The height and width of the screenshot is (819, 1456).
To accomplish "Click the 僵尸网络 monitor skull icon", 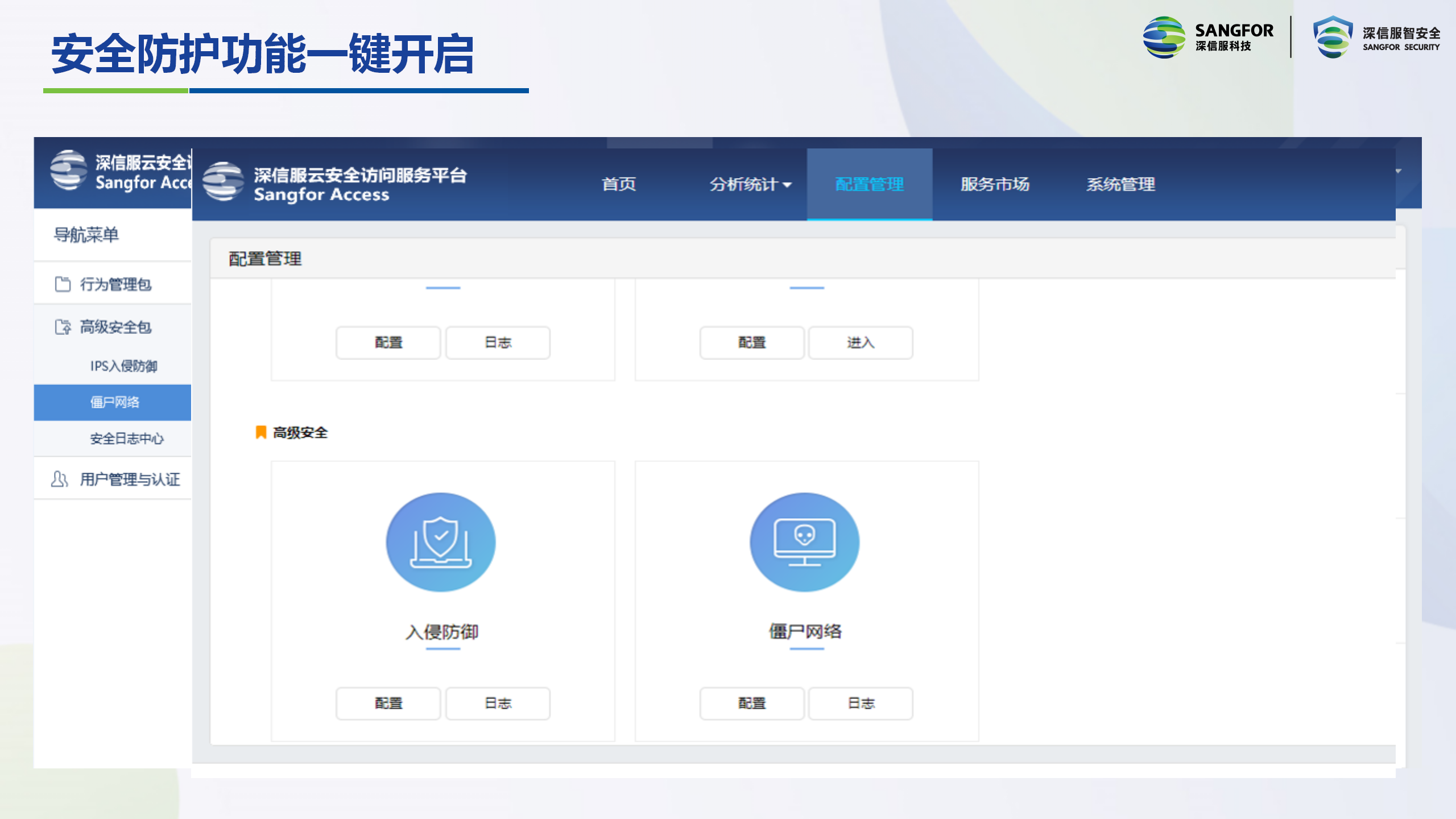I will [805, 542].
